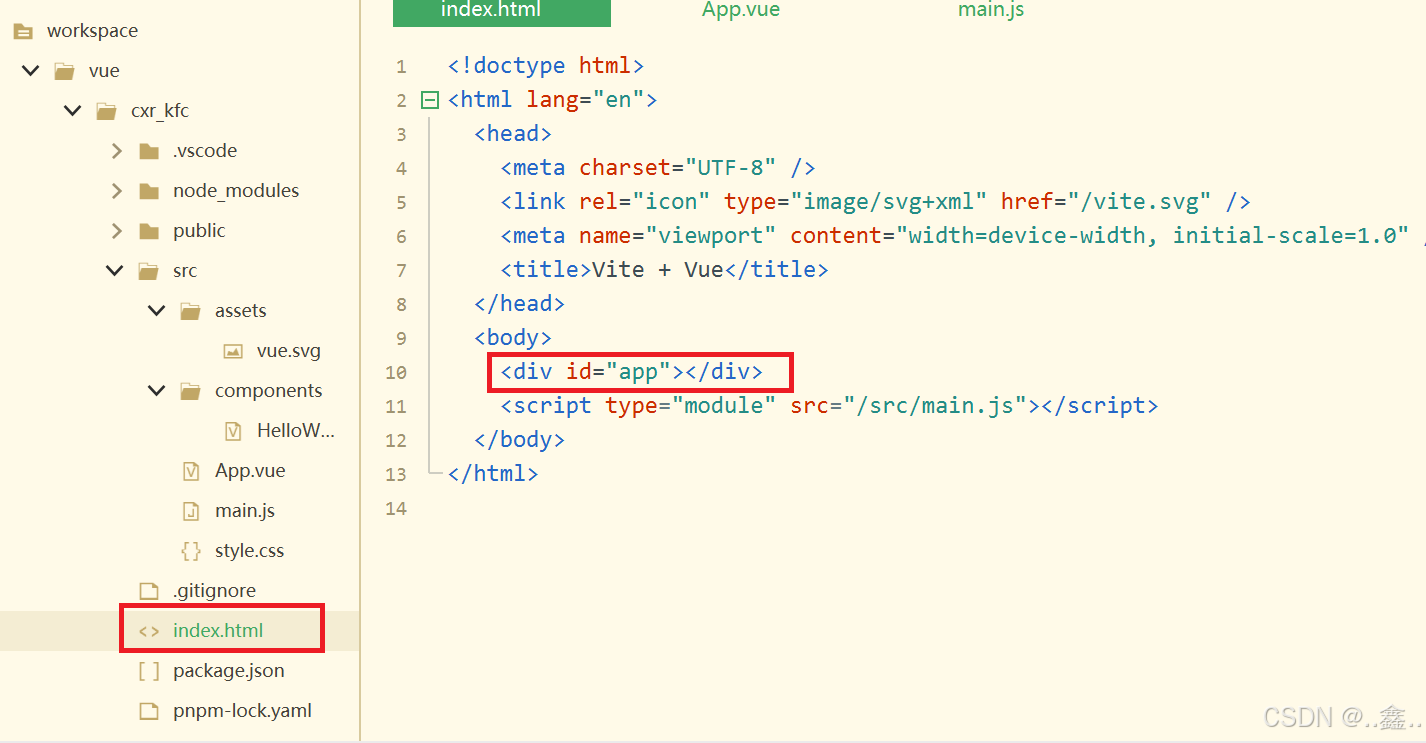
Task: Click the assets folder icon
Action: click(190, 311)
